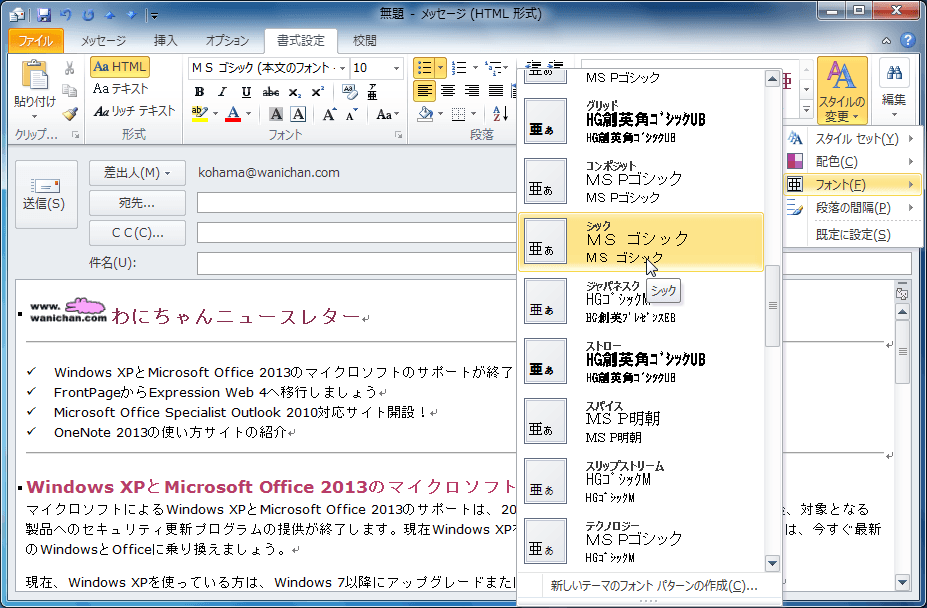Click the phonetic guide (ruby) icon
This screenshot has height=608, width=927.
coord(372,92)
